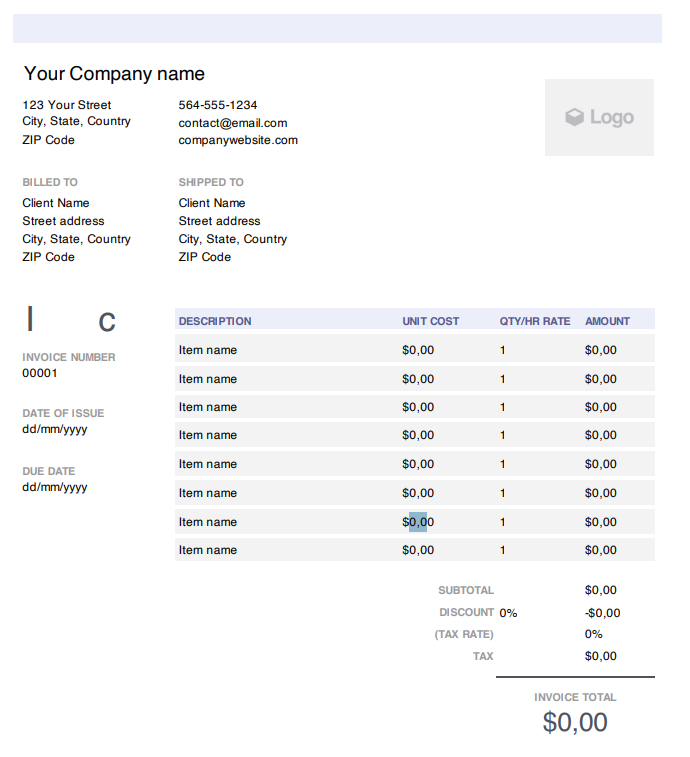
Task: Click the "INVOICE TOTAL" label
Action: [575, 698]
